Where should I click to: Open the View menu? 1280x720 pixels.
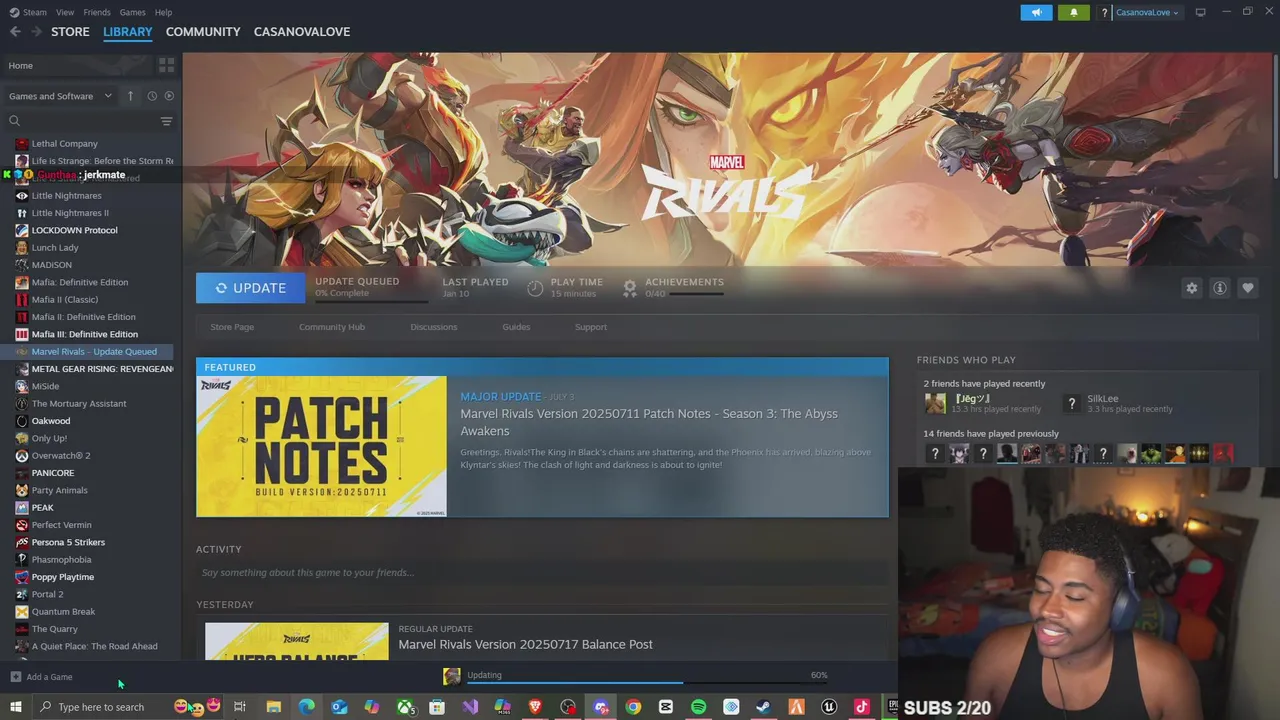(65, 12)
